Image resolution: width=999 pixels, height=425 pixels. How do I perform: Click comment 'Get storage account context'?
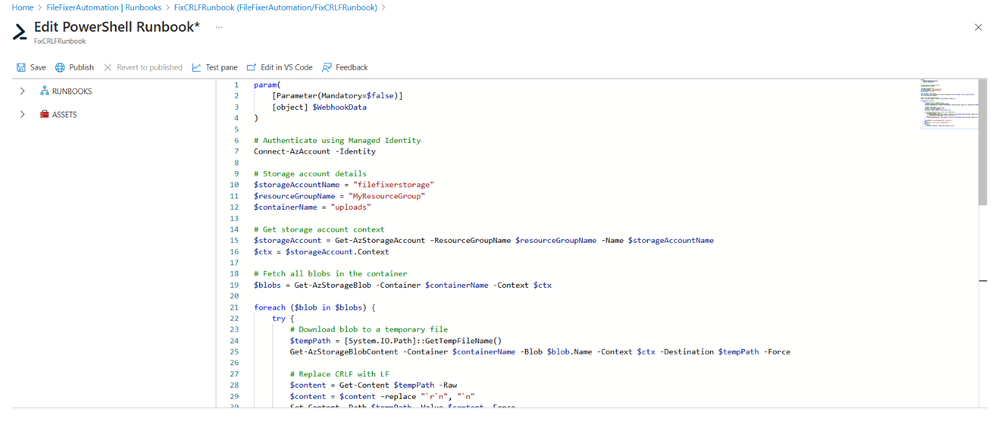(x=319, y=229)
